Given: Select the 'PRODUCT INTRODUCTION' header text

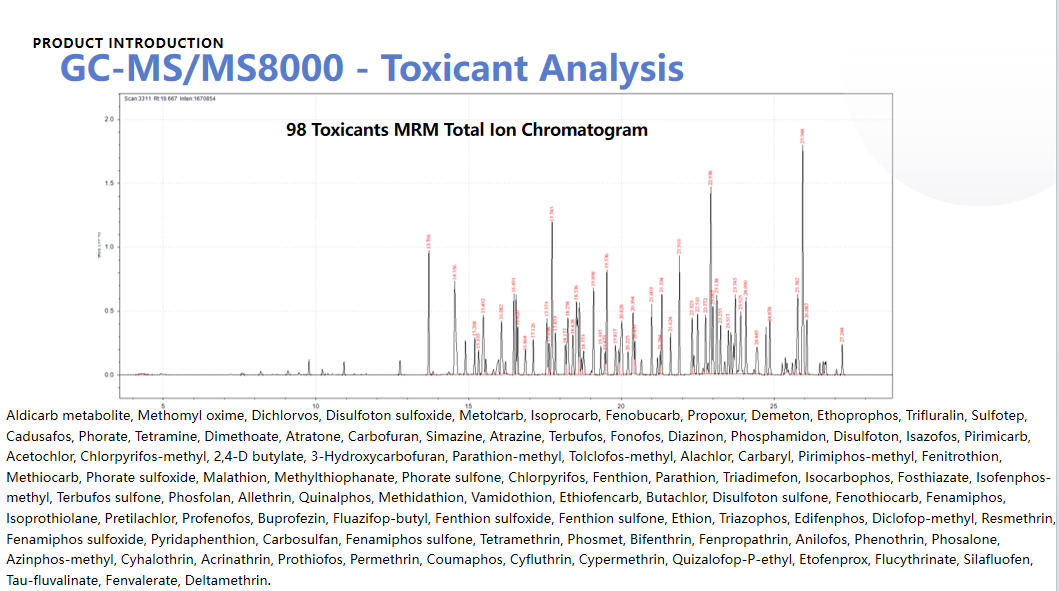Looking at the screenshot, I should point(128,43).
